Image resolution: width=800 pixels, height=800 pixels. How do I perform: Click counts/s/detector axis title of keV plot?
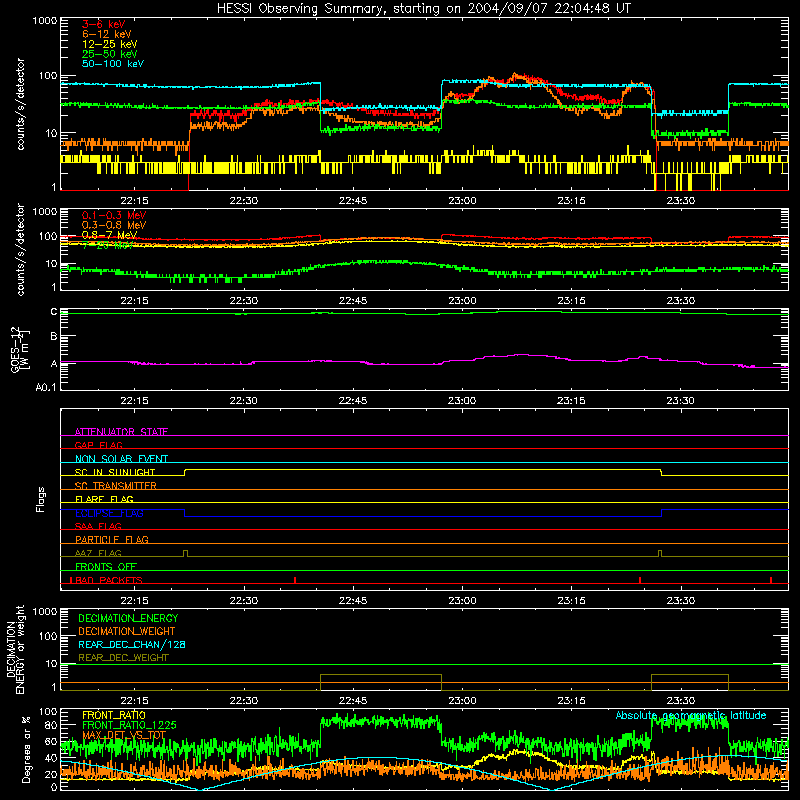[x=20, y=104]
